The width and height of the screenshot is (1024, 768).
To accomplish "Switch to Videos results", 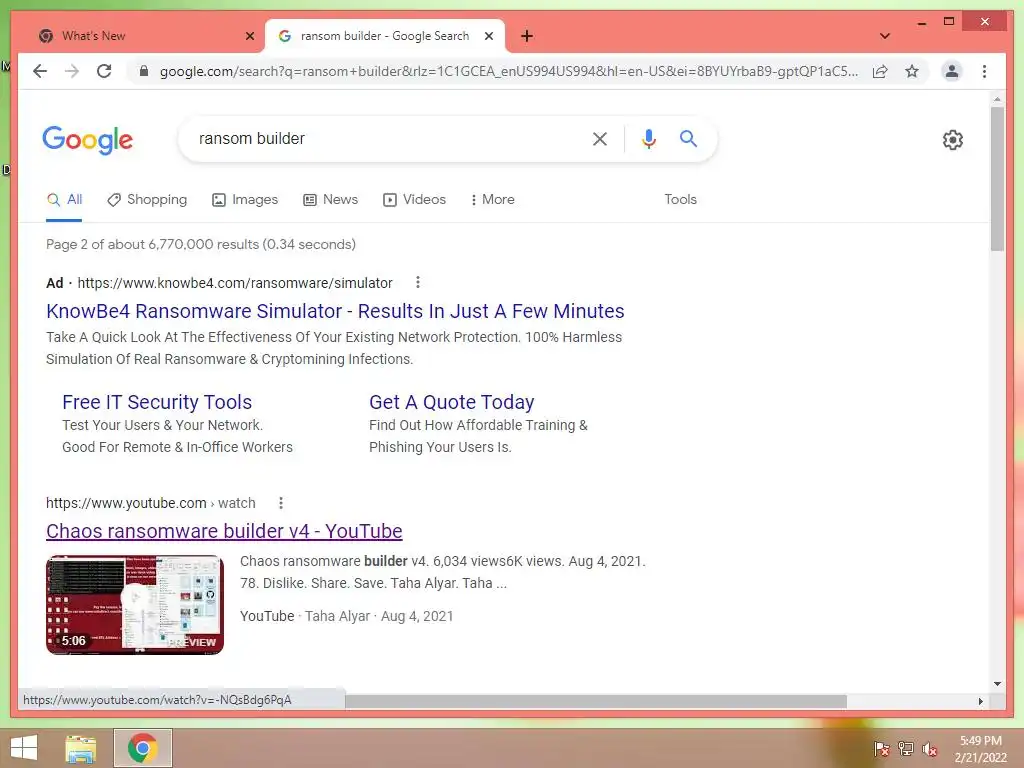I will (415, 199).
